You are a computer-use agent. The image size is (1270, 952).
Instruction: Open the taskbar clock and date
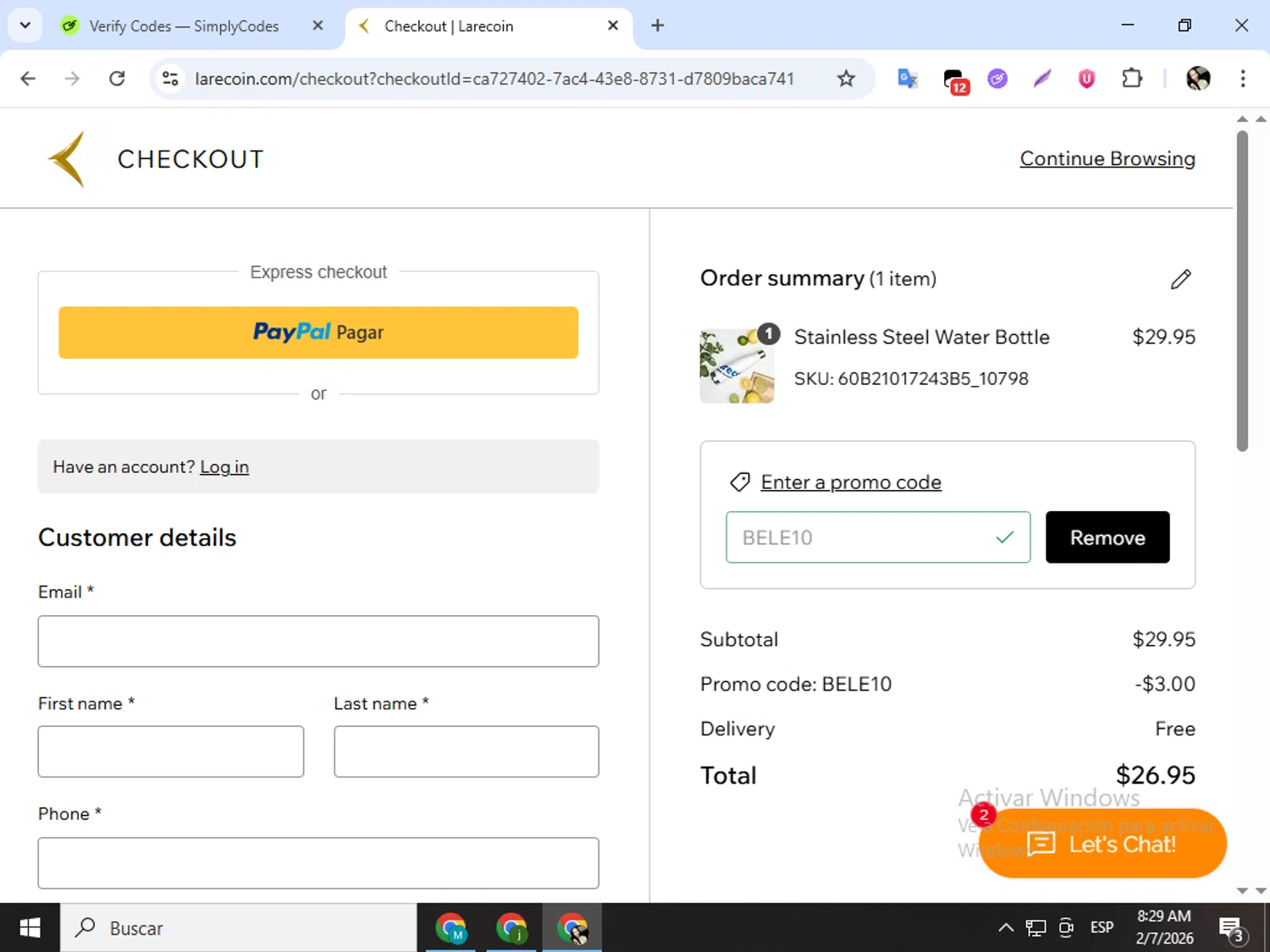[x=1164, y=927]
